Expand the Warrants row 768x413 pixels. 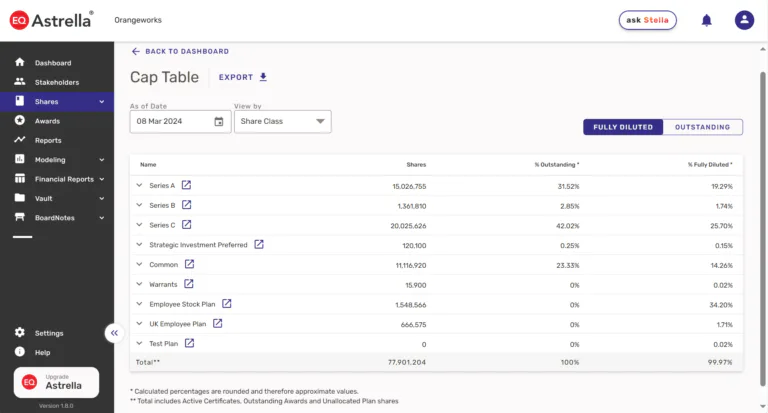[139, 284]
